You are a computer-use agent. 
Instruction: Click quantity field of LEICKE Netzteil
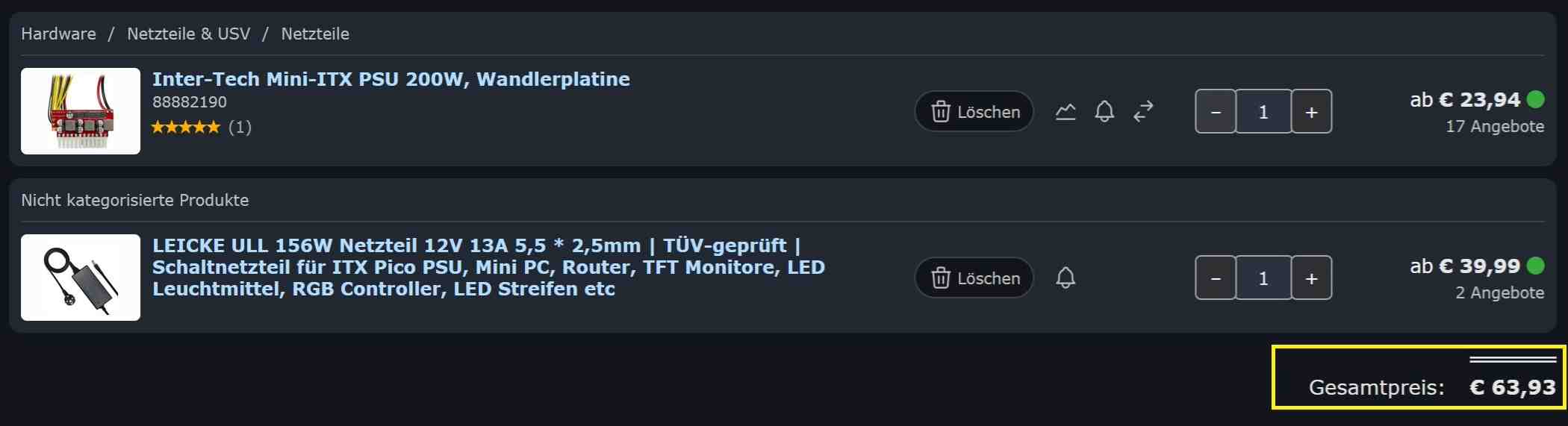(x=1263, y=278)
